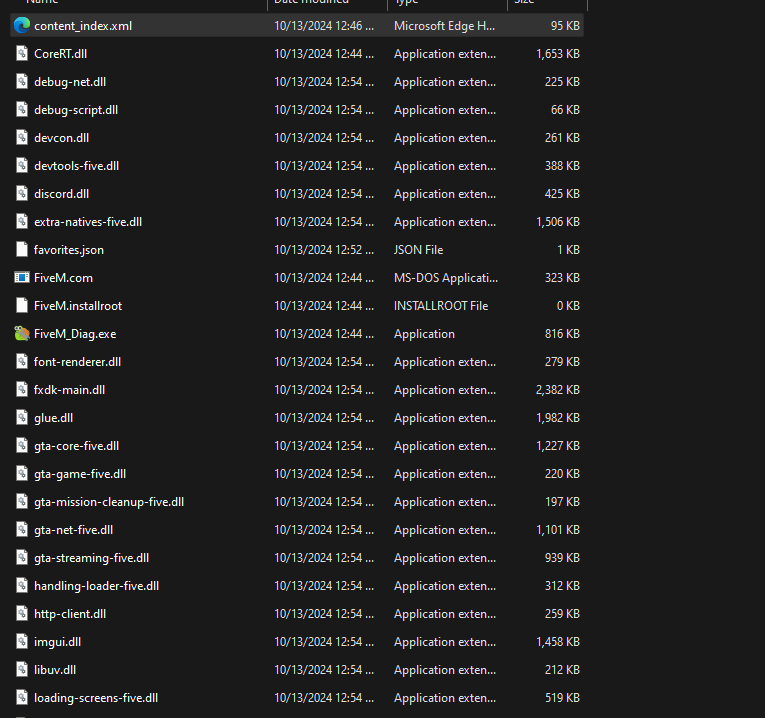Select the font-renderer.dll file name
The width and height of the screenshot is (765, 718).
[78, 362]
